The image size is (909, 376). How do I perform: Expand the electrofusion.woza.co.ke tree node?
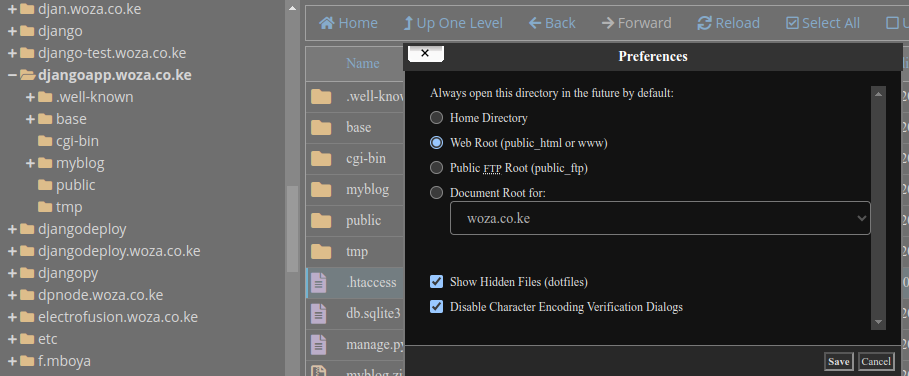tap(12, 317)
